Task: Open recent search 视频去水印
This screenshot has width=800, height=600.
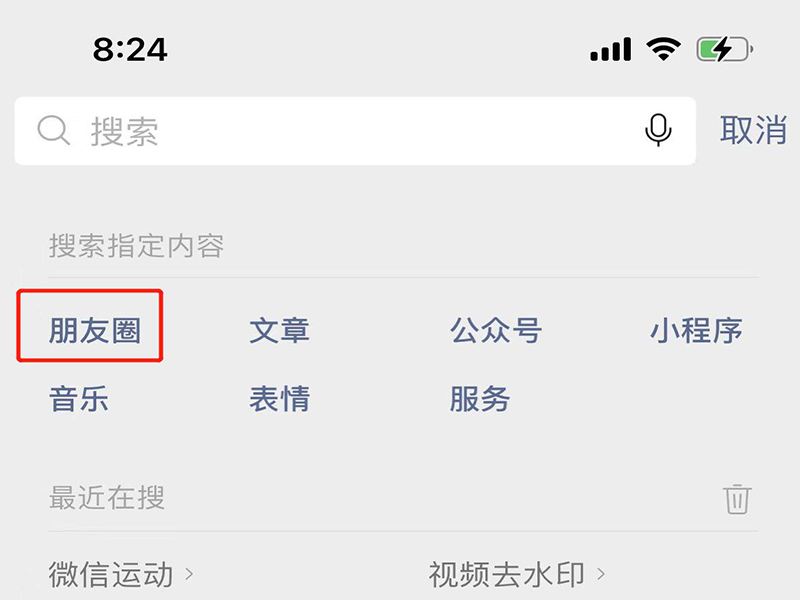Action: (x=507, y=574)
